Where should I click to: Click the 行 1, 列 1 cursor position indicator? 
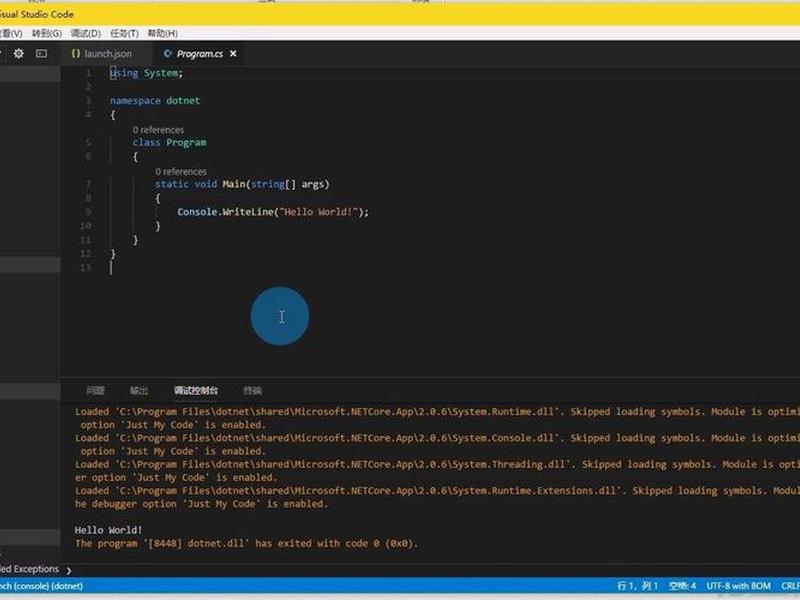(x=637, y=586)
